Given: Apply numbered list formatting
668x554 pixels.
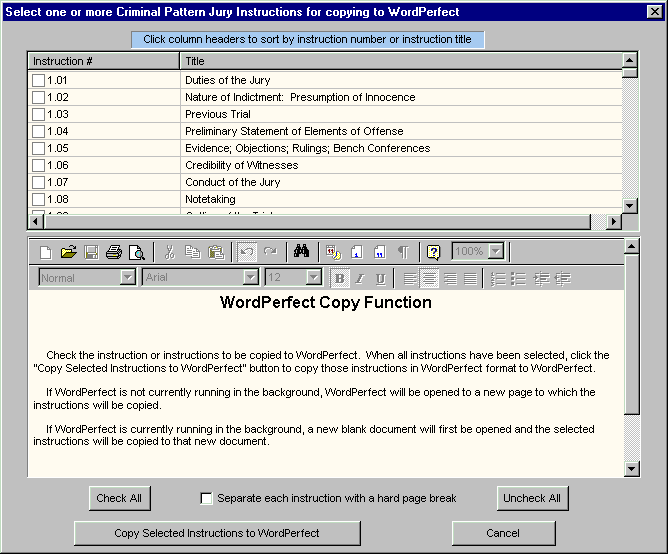Looking at the screenshot, I should tap(498, 279).
